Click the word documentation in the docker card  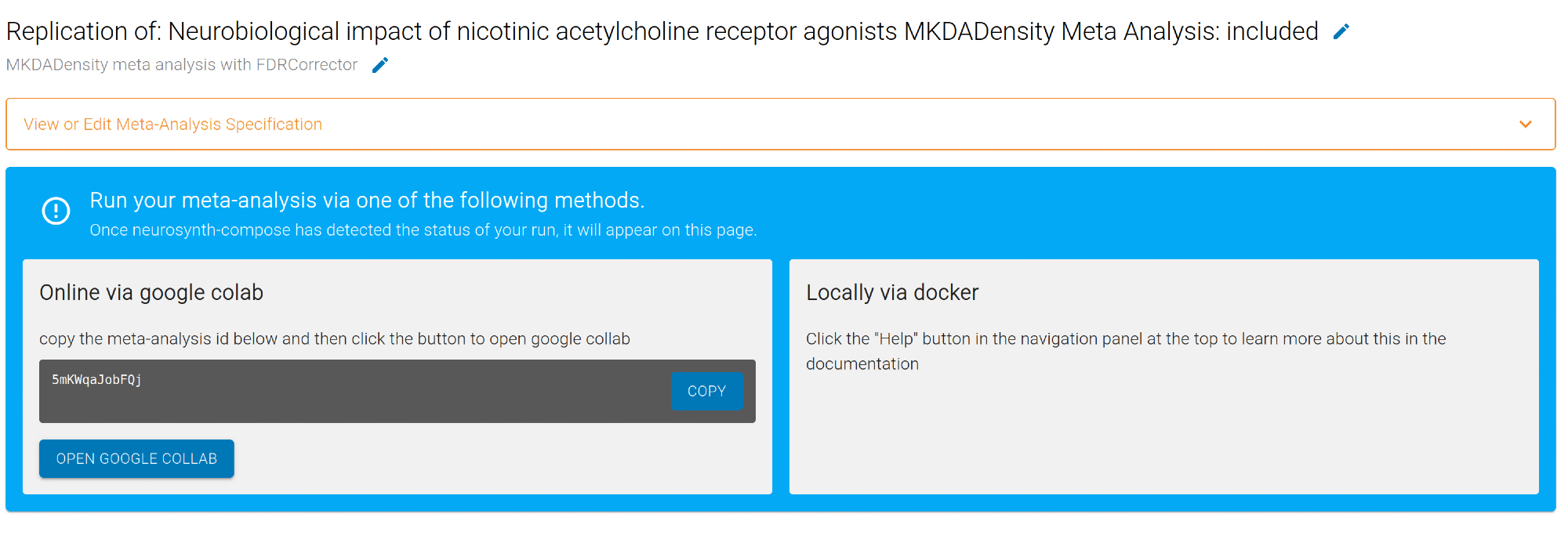(x=862, y=364)
